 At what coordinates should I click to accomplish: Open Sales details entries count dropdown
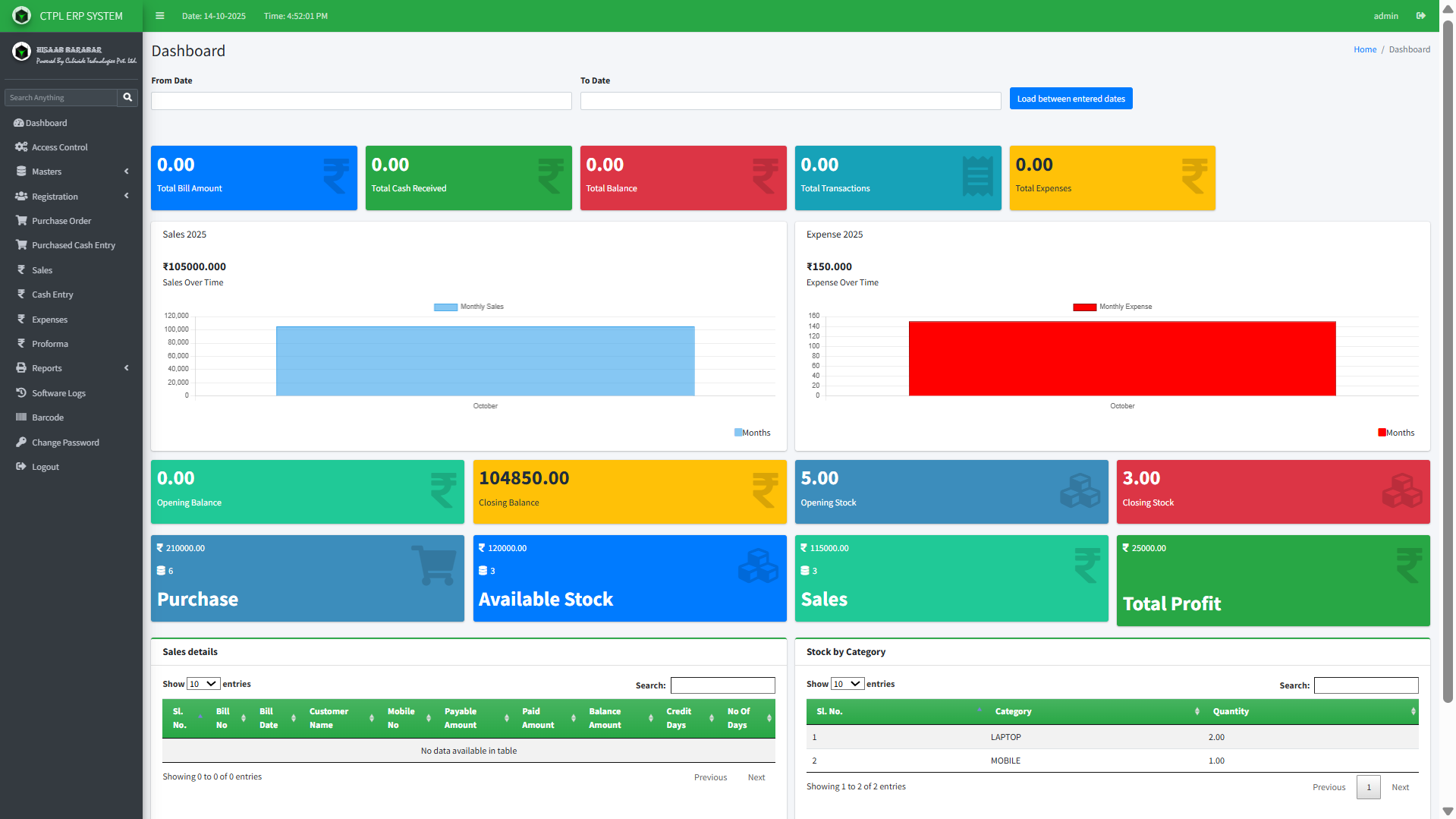coord(203,684)
